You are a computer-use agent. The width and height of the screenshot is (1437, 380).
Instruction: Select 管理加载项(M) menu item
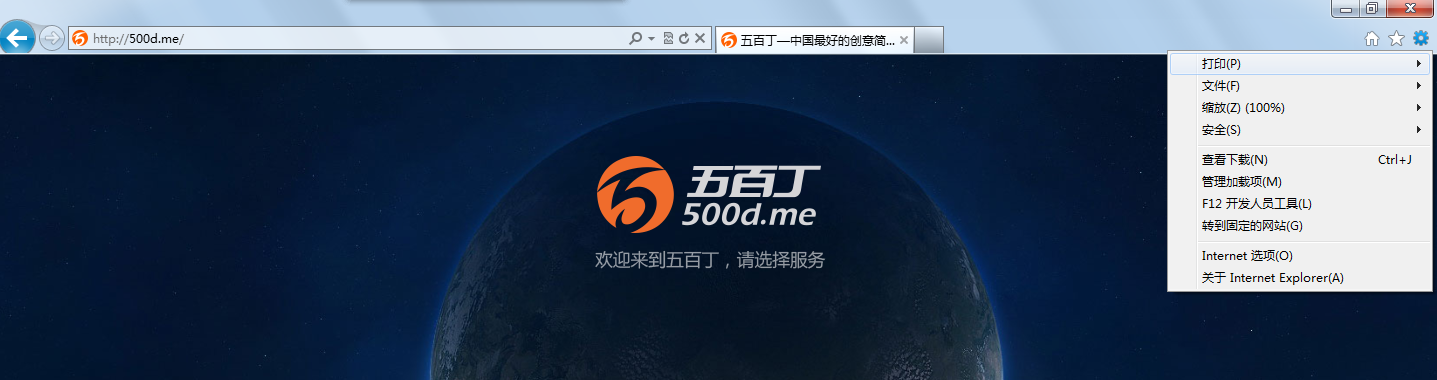[x=1299, y=182]
